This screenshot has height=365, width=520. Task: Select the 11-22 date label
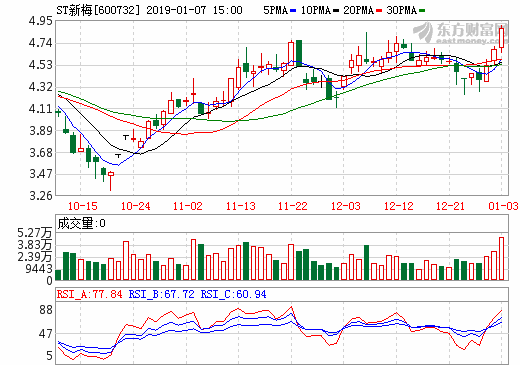pos(293,206)
